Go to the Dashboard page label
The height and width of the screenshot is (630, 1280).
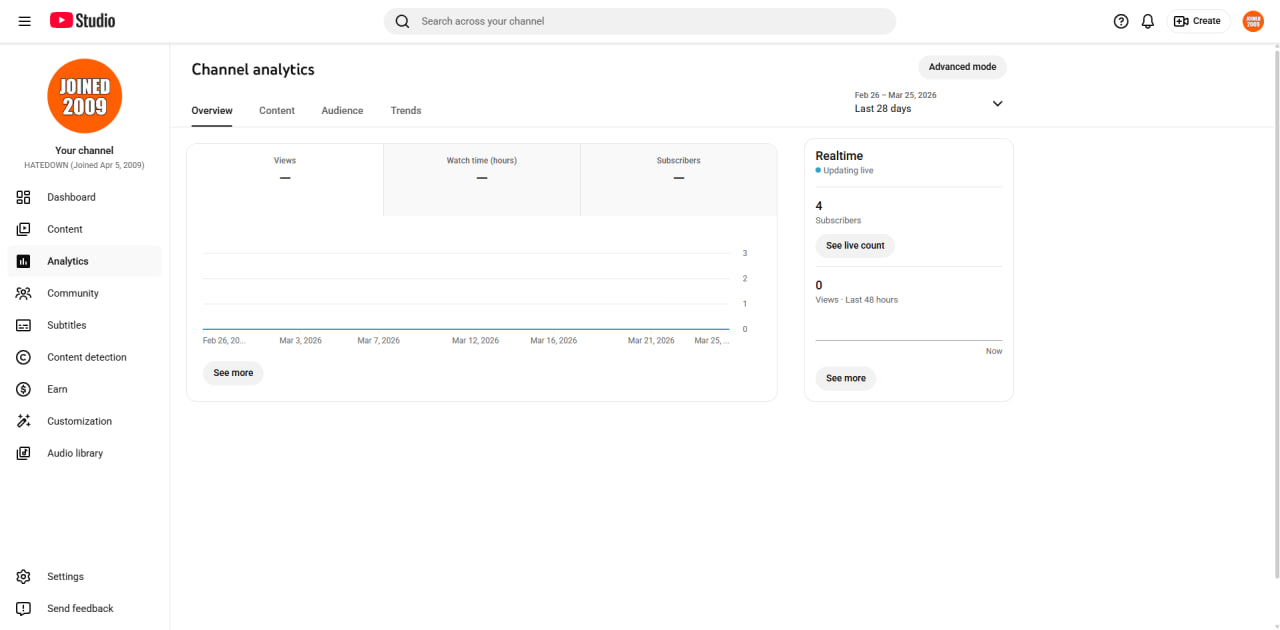click(x=71, y=197)
